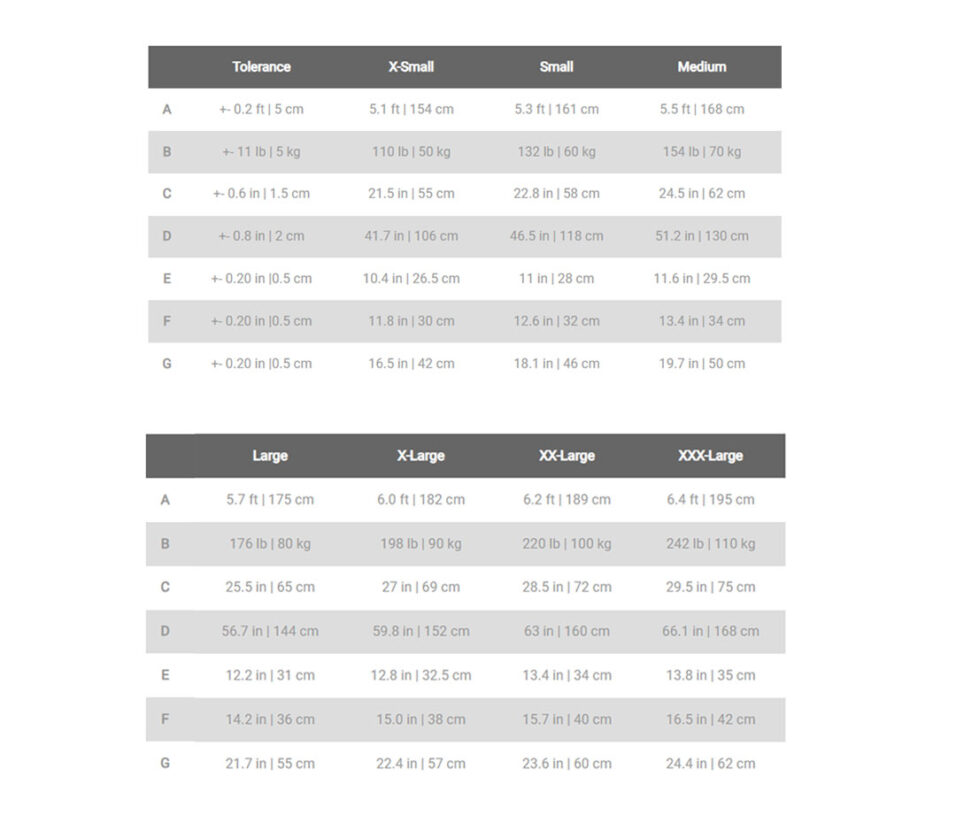Image resolution: width=956 pixels, height=838 pixels.
Task: Click row G label in first table
Action: [166, 363]
